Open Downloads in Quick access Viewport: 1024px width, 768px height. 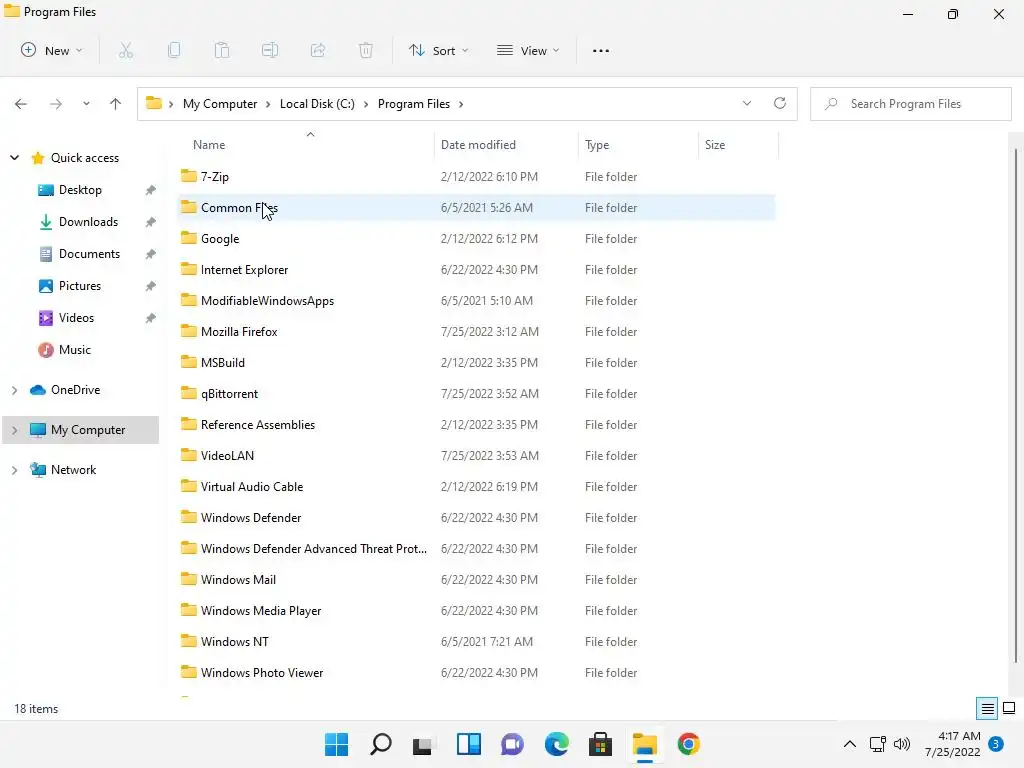[x=88, y=222]
